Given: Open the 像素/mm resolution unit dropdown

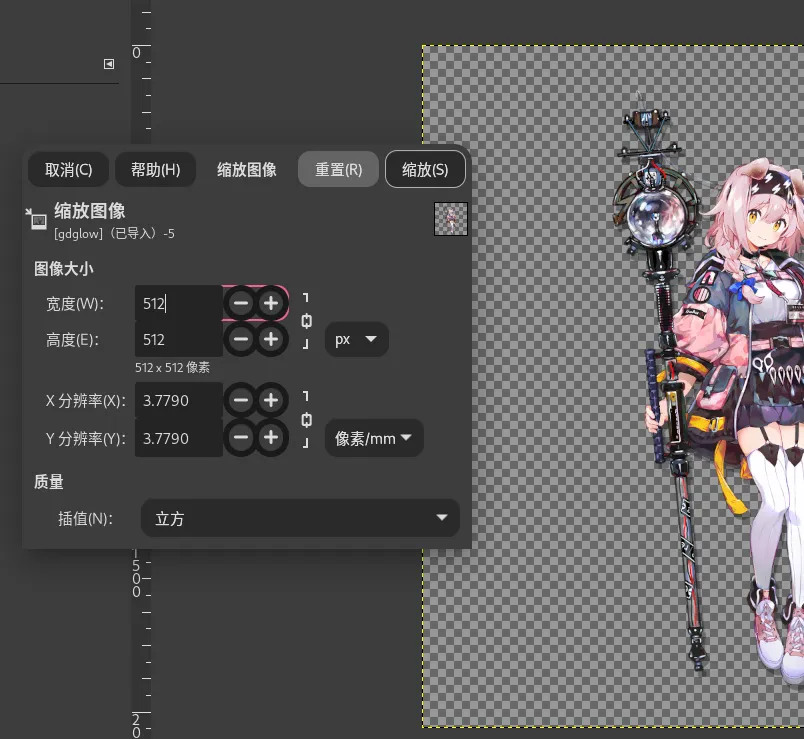Looking at the screenshot, I should click(x=373, y=438).
